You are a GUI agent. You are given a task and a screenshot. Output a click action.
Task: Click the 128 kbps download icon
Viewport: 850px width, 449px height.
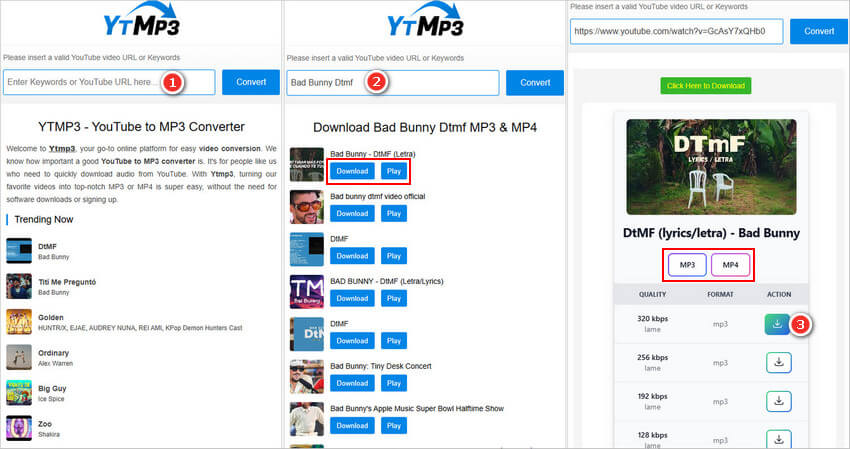778,439
